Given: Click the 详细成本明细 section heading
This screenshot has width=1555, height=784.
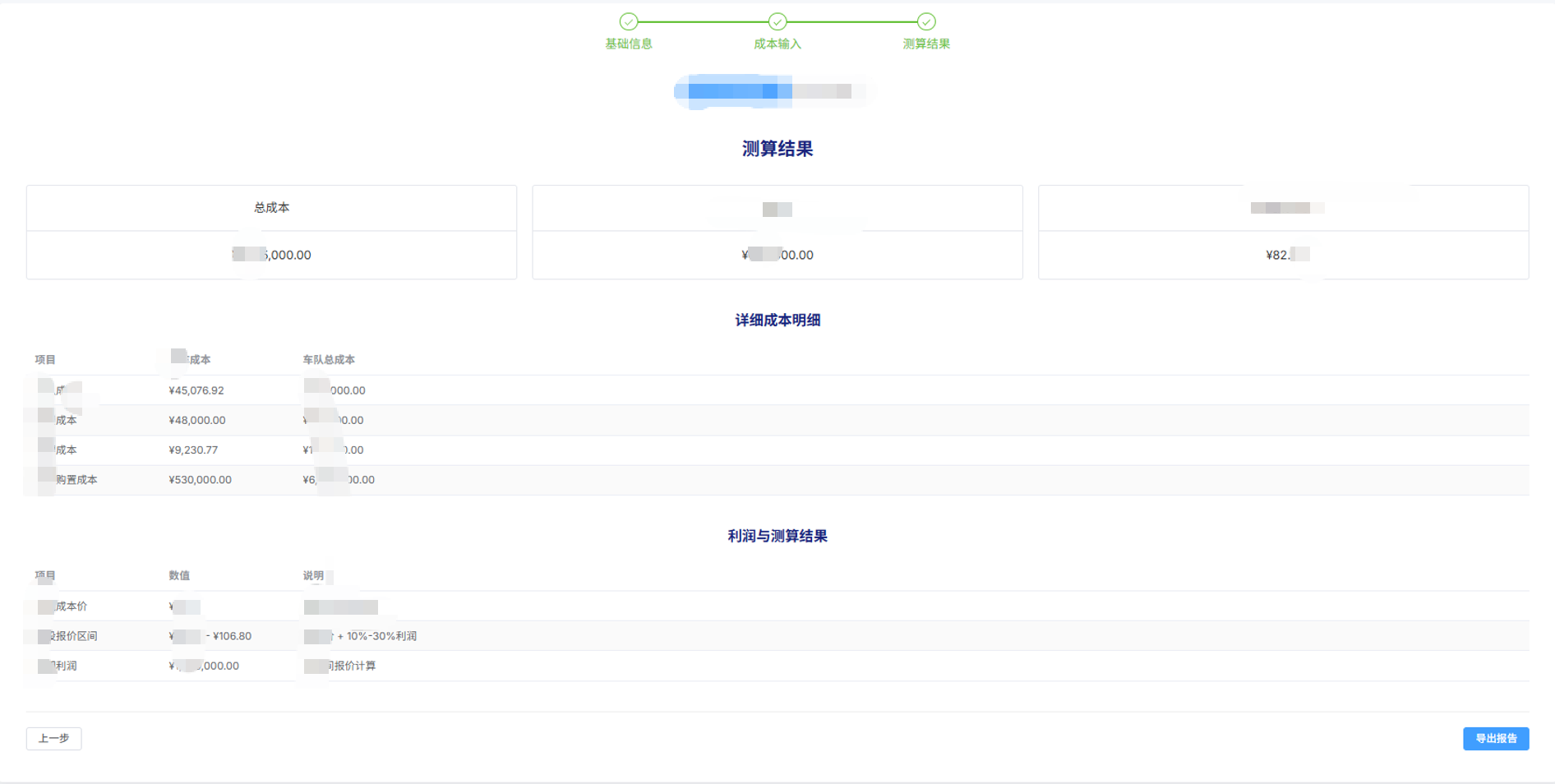Looking at the screenshot, I should tap(777, 320).
